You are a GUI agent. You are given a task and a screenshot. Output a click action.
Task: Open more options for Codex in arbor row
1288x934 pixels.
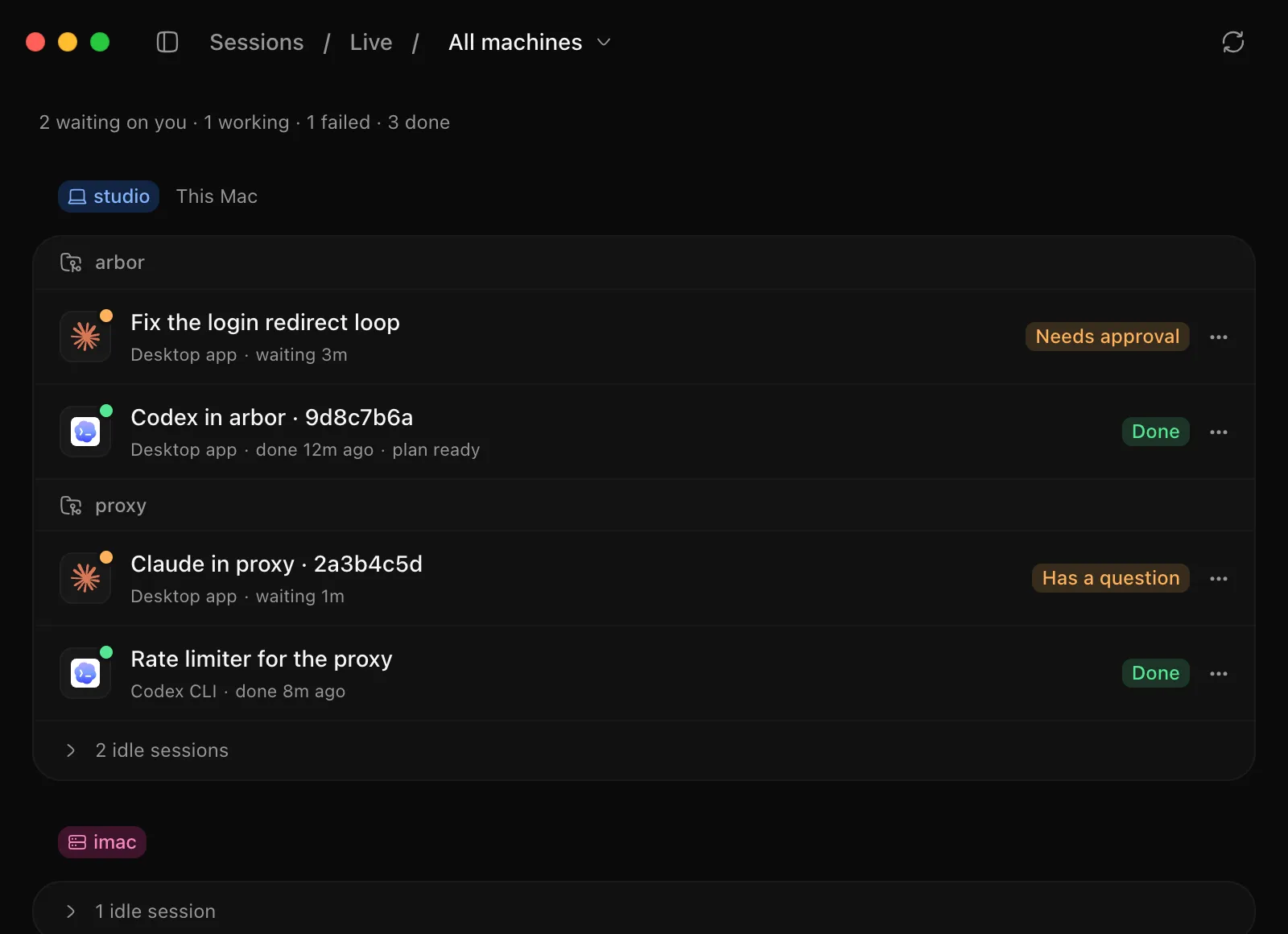[x=1219, y=432]
